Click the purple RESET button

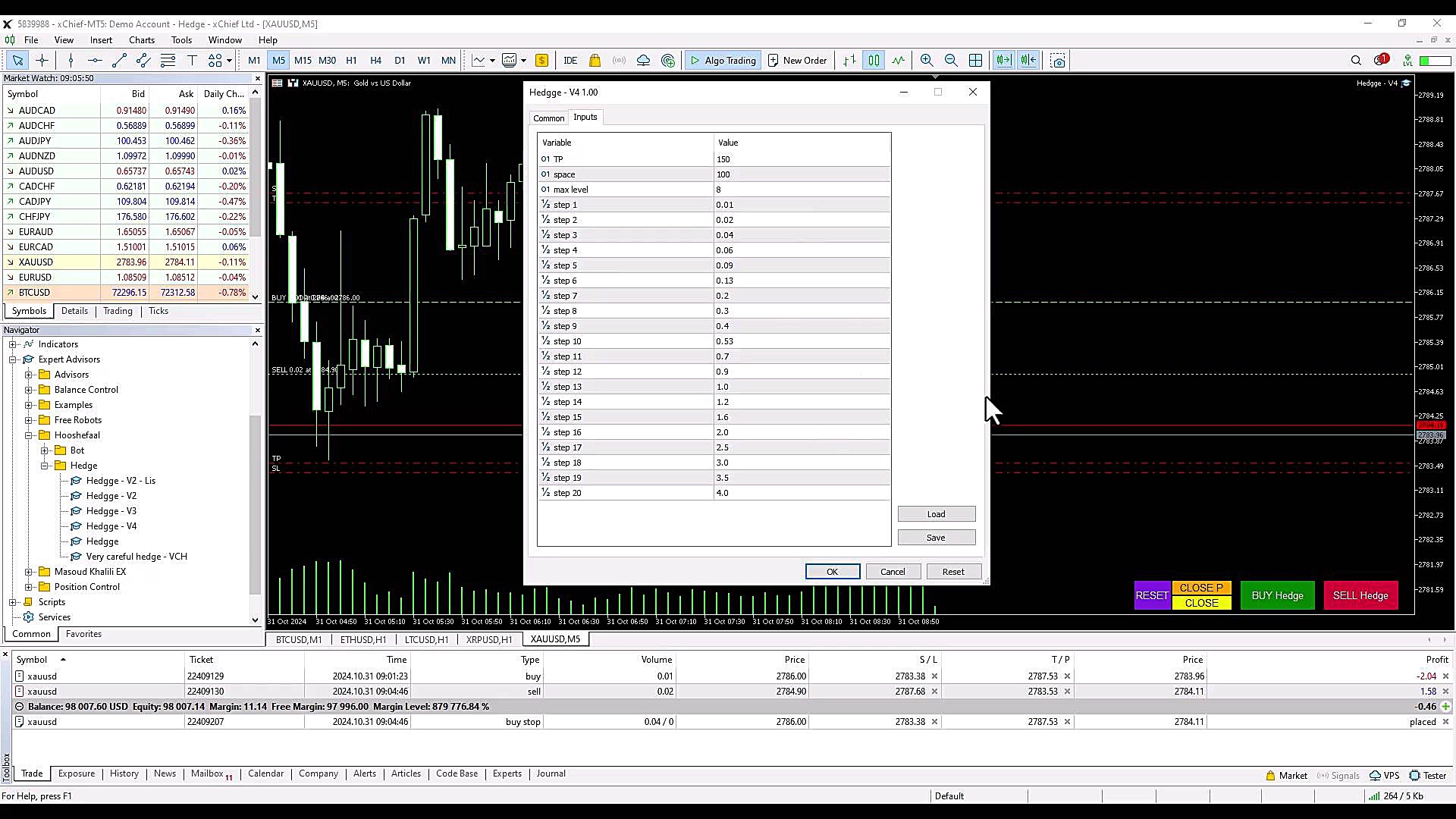[x=1151, y=595]
